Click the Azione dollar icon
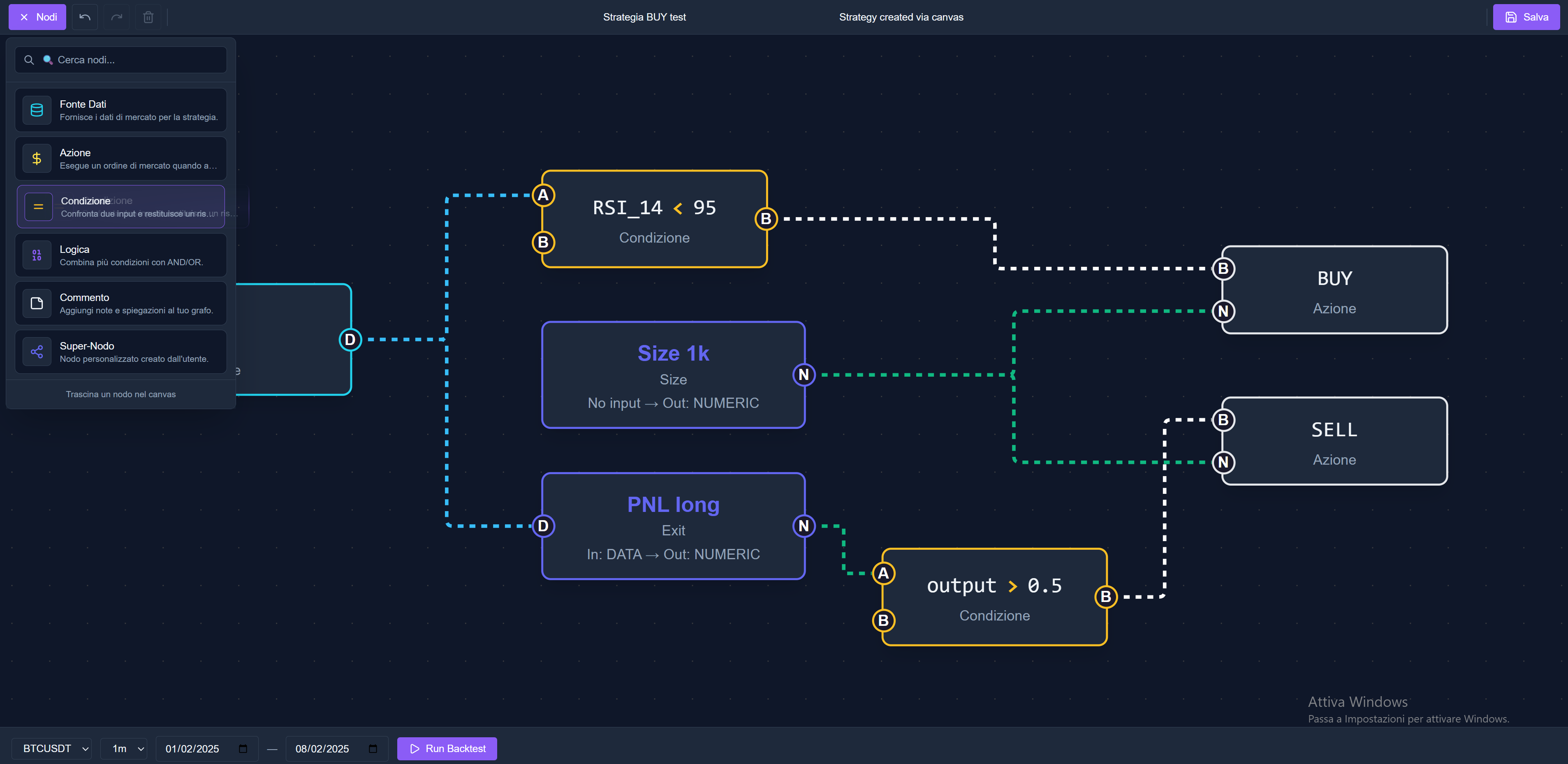This screenshot has height=764, width=1568. click(x=37, y=158)
